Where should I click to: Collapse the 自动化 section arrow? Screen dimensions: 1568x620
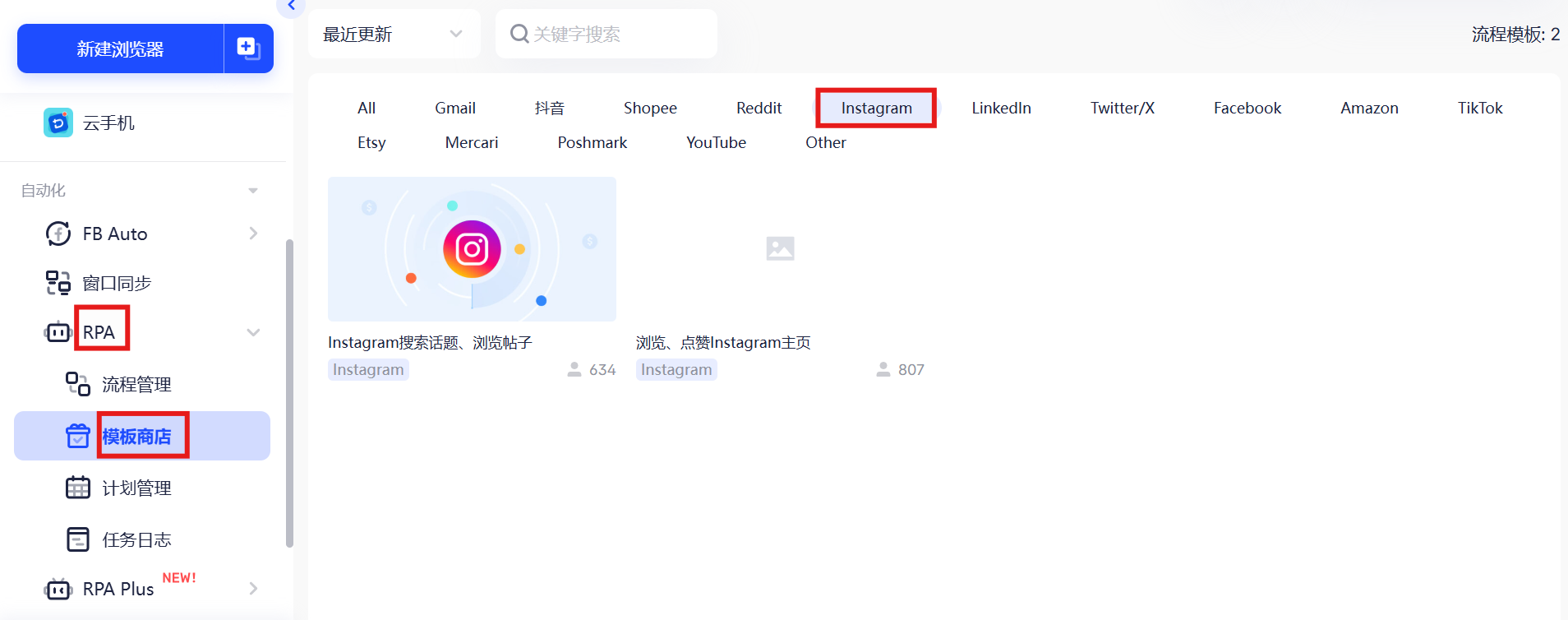point(253,191)
